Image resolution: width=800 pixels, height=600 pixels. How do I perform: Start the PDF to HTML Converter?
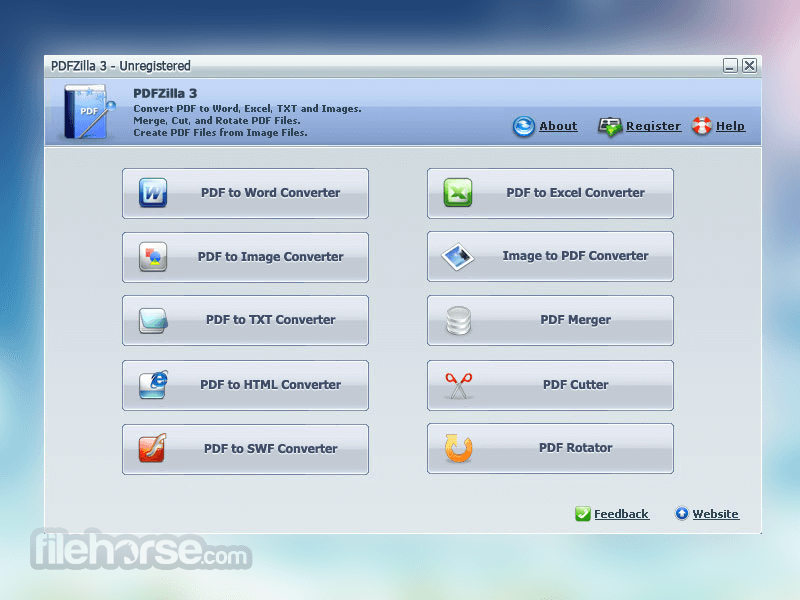pyautogui.click(x=245, y=385)
